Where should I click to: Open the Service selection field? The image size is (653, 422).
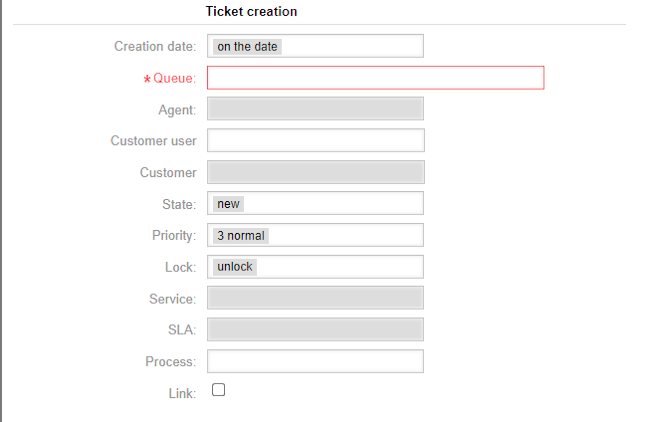point(316,298)
